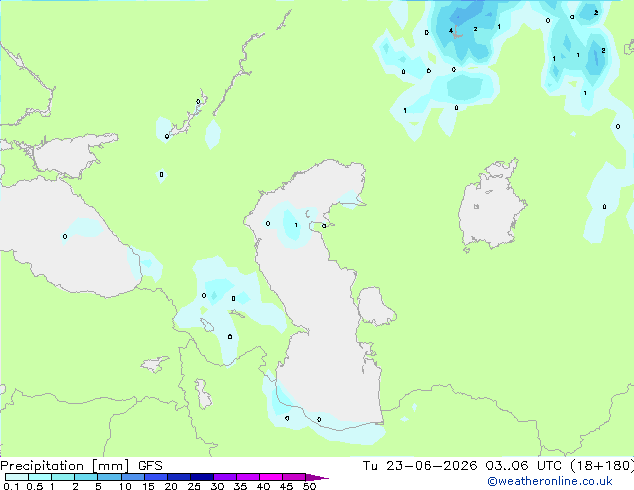Click the '4' precipitation value on the map
The height and width of the screenshot is (490, 634).
(451, 31)
